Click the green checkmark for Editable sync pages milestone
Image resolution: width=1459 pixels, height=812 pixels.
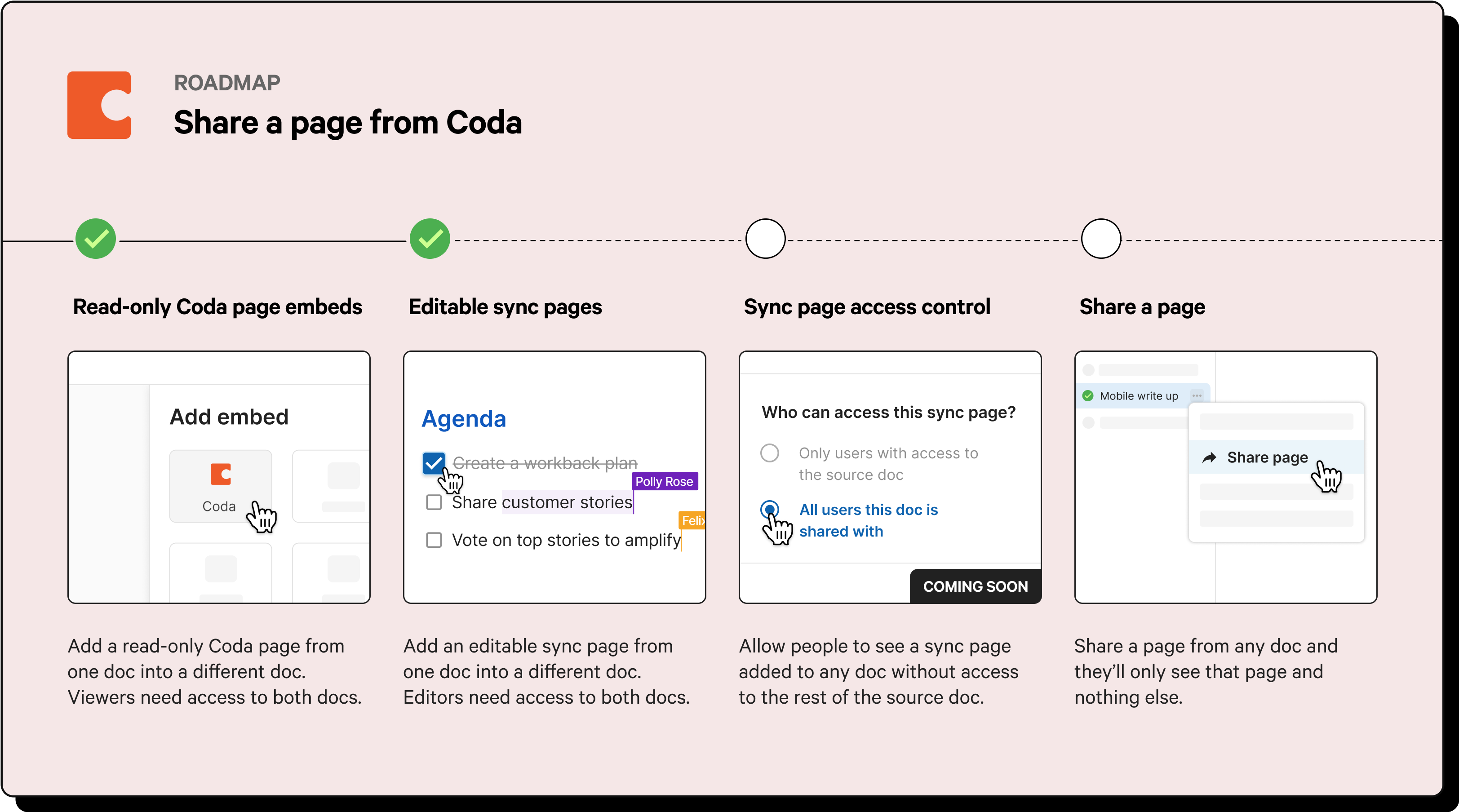tap(430, 239)
